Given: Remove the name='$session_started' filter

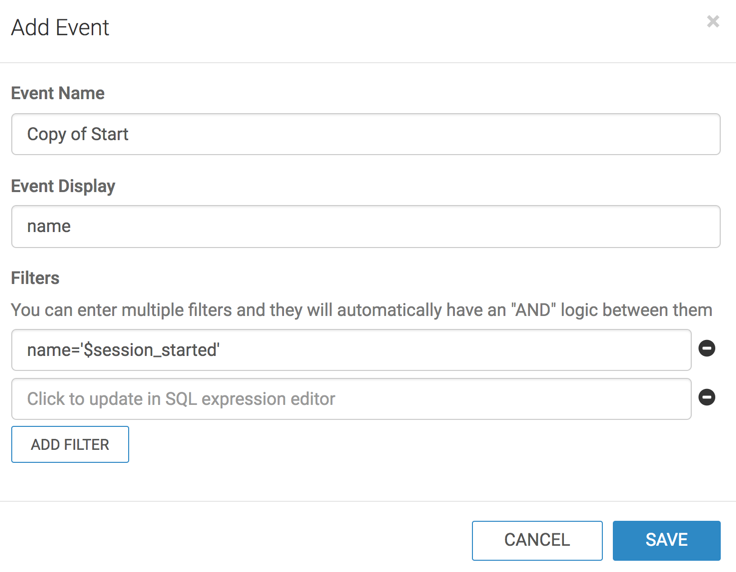Looking at the screenshot, I should coord(707,349).
